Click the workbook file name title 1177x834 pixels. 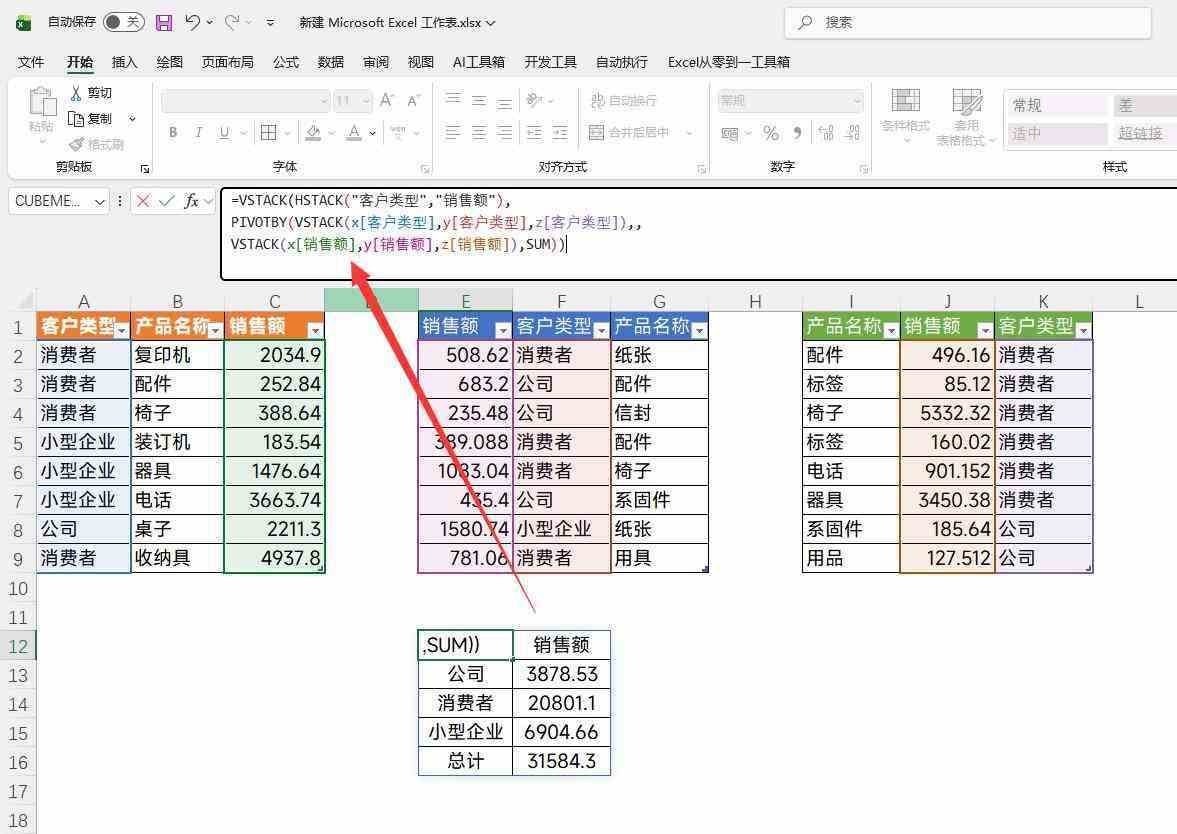click(397, 23)
